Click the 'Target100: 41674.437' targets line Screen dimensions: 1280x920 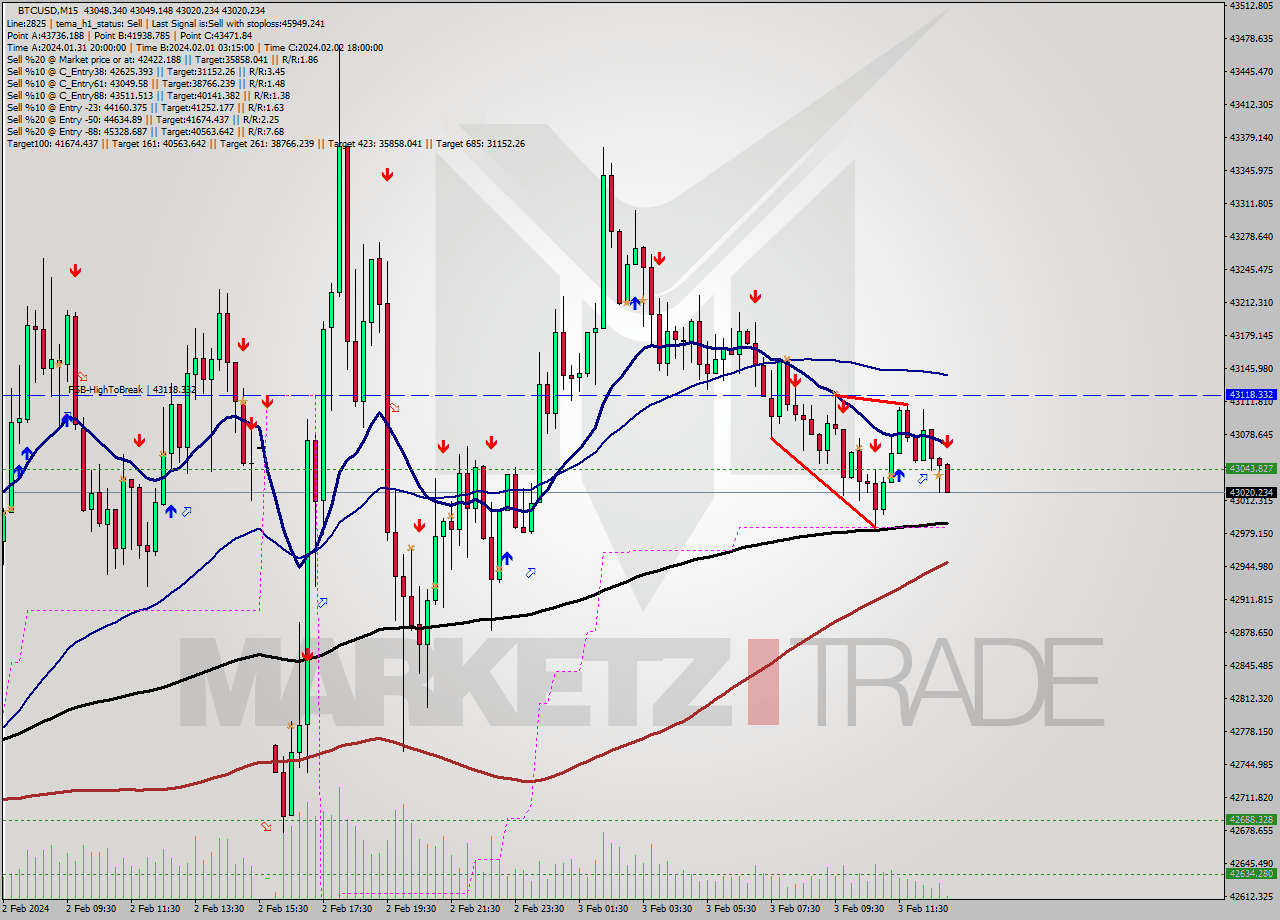tap(266, 143)
